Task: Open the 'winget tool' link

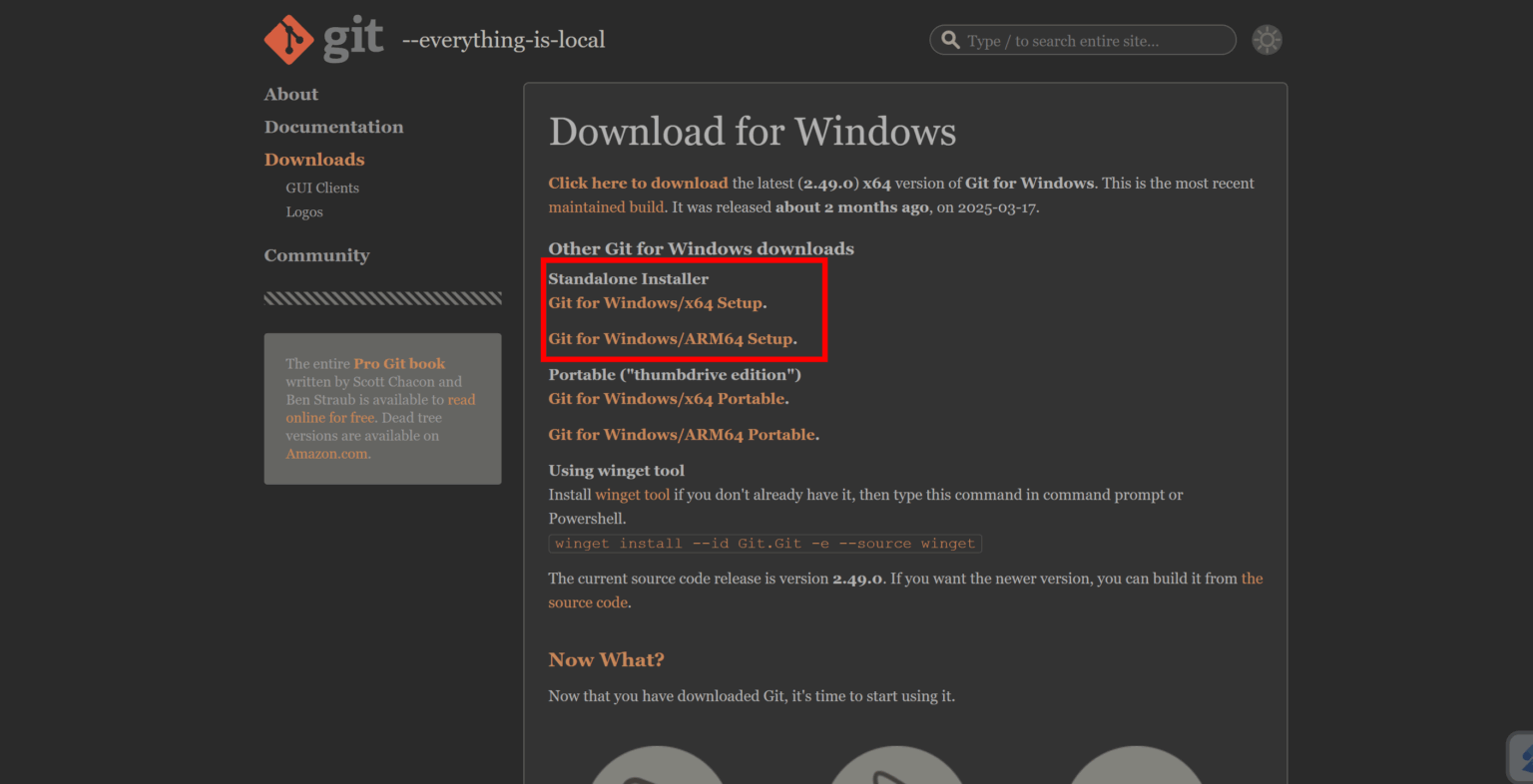Action: point(632,495)
